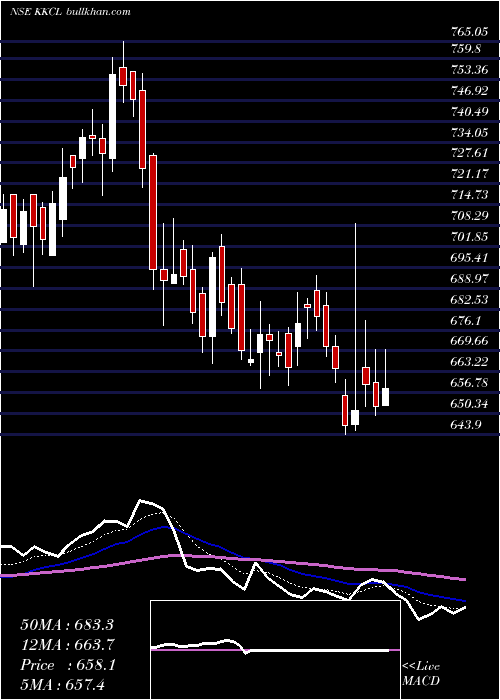Click the 740.49 price axis label

click(469, 111)
